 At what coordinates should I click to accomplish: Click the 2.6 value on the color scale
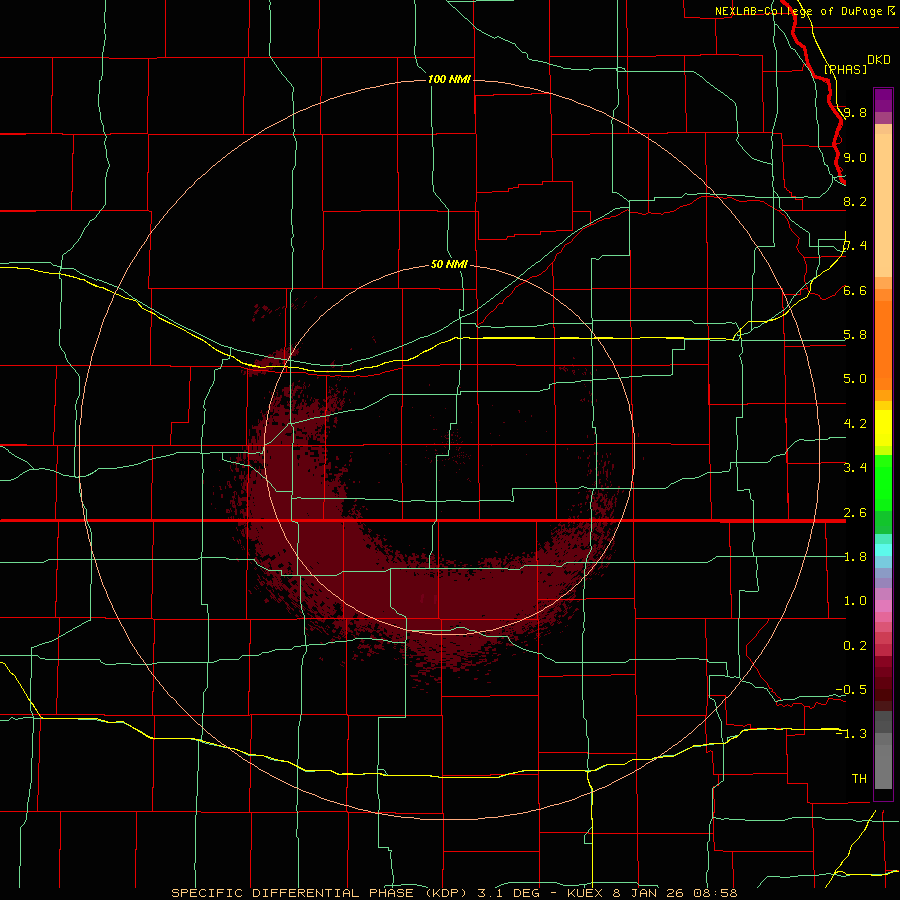[x=855, y=512]
